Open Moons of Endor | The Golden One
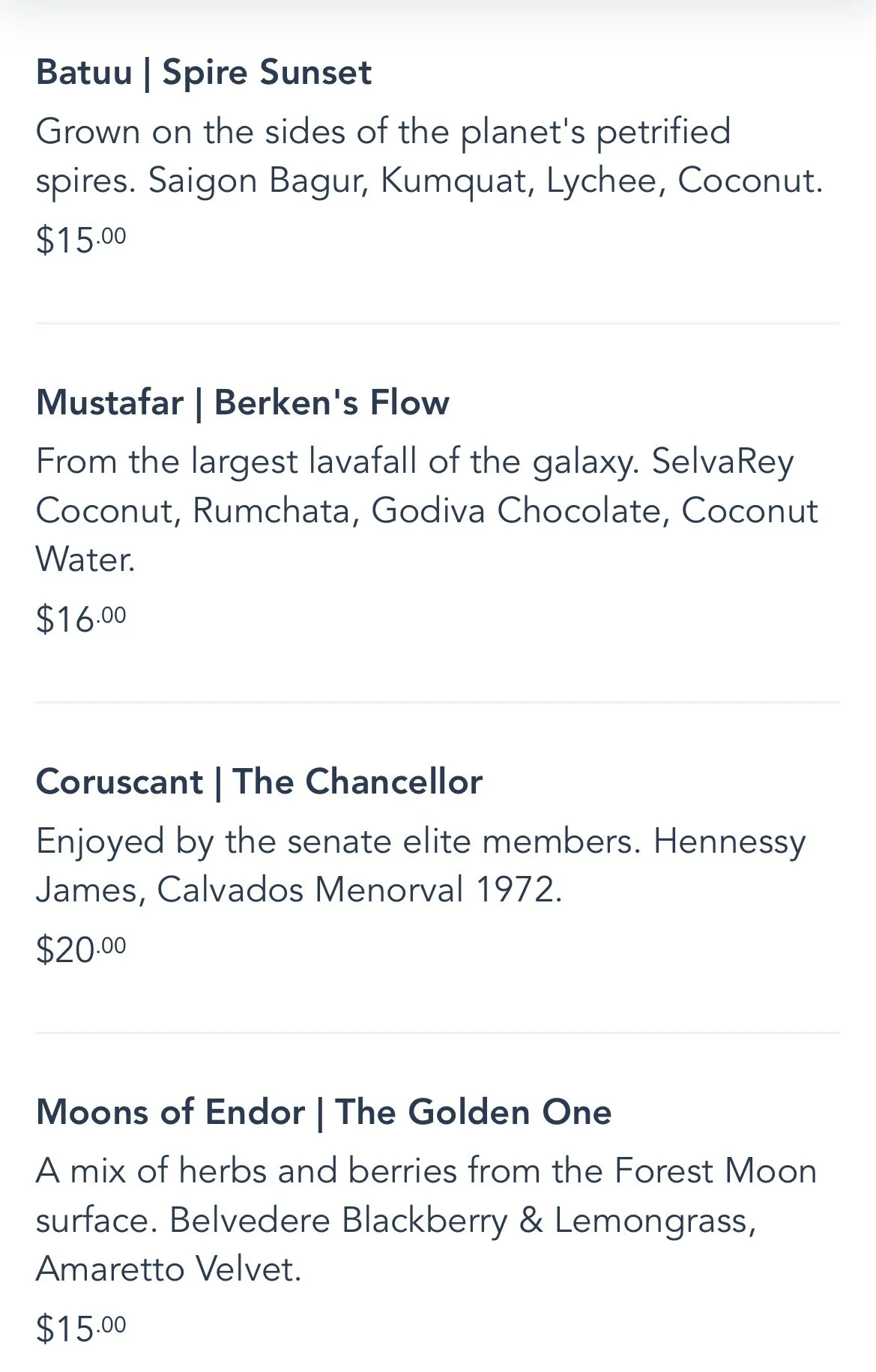 coord(323,1111)
